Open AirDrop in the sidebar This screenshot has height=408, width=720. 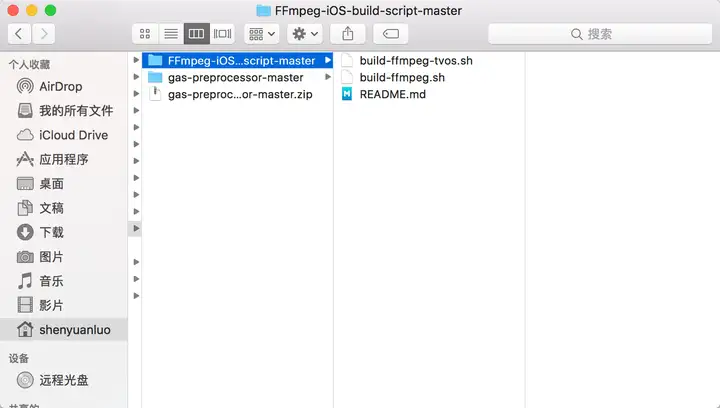tap(64, 86)
